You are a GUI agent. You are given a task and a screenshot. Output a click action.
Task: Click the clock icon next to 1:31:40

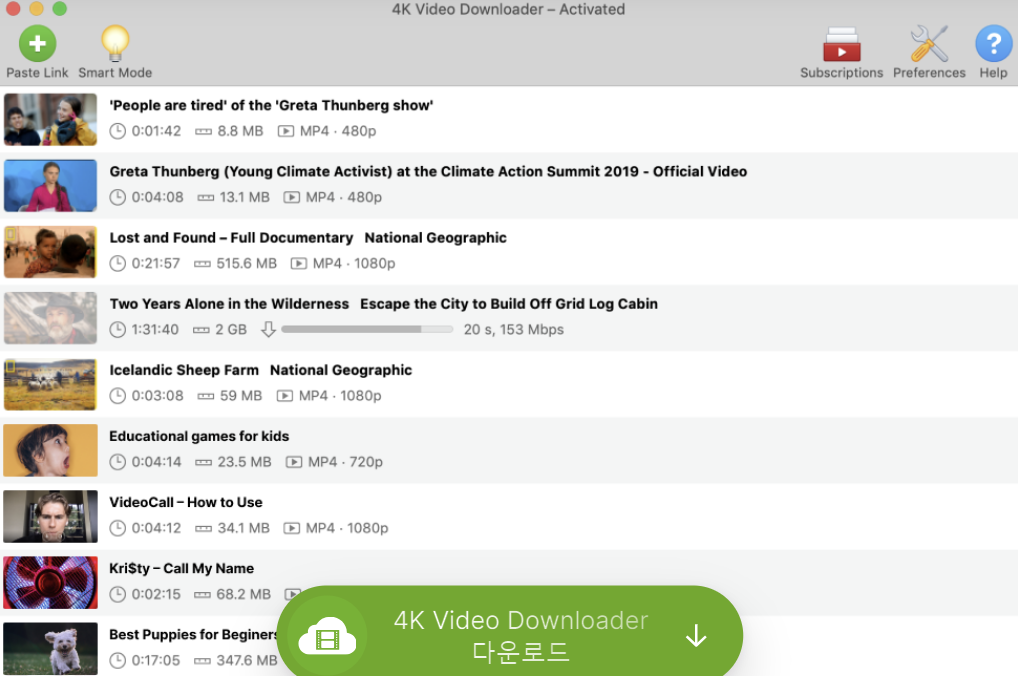pyautogui.click(x=118, y=330)
